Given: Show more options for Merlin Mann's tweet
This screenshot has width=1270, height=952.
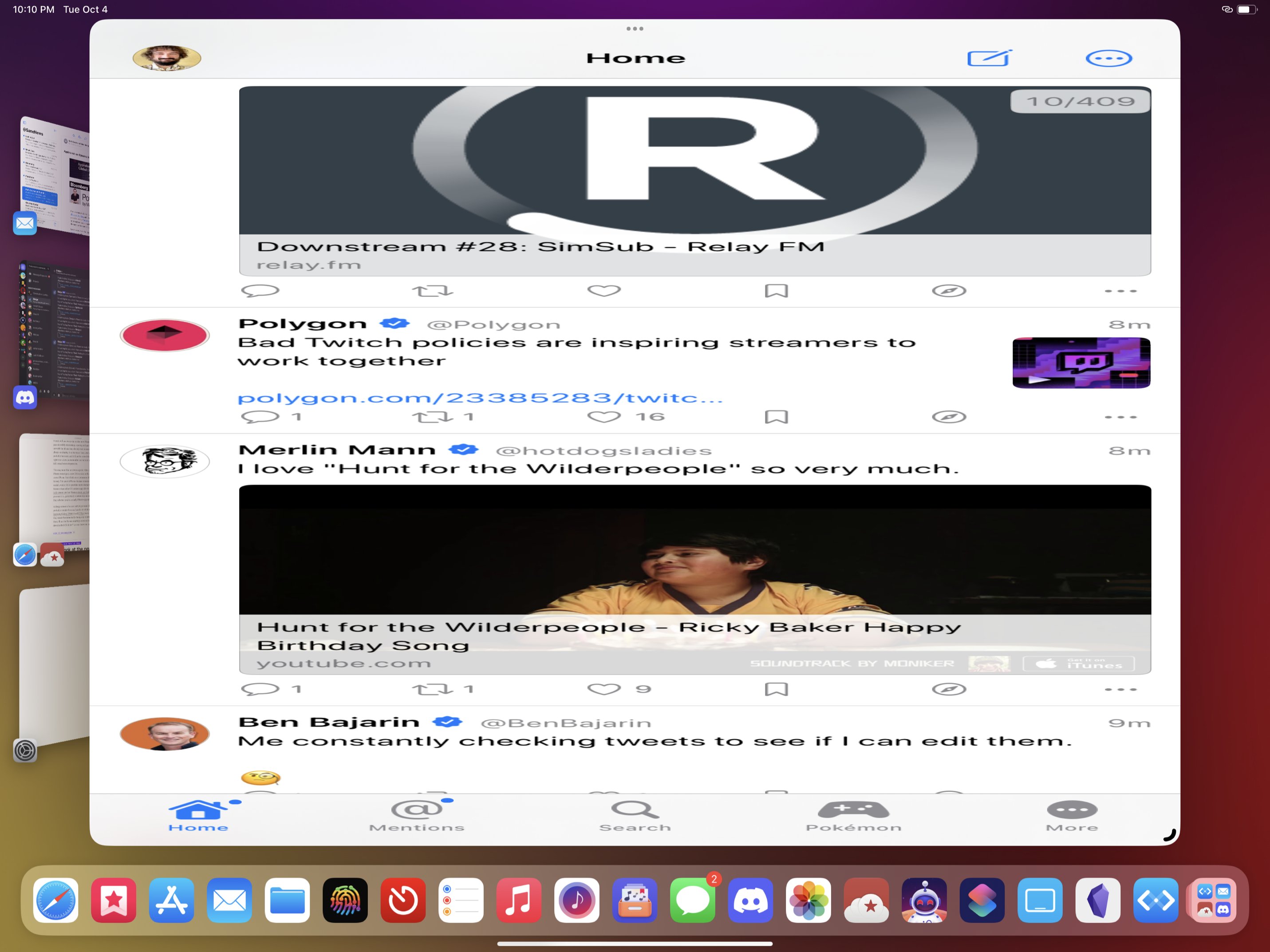Looking at the screenshot, I should (1120, 689).
